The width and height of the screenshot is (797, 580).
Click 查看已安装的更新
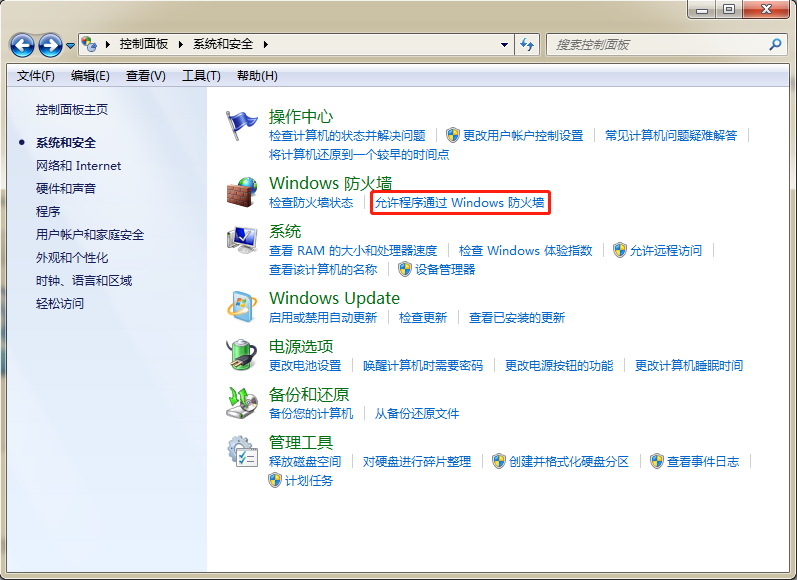point(516,318)
